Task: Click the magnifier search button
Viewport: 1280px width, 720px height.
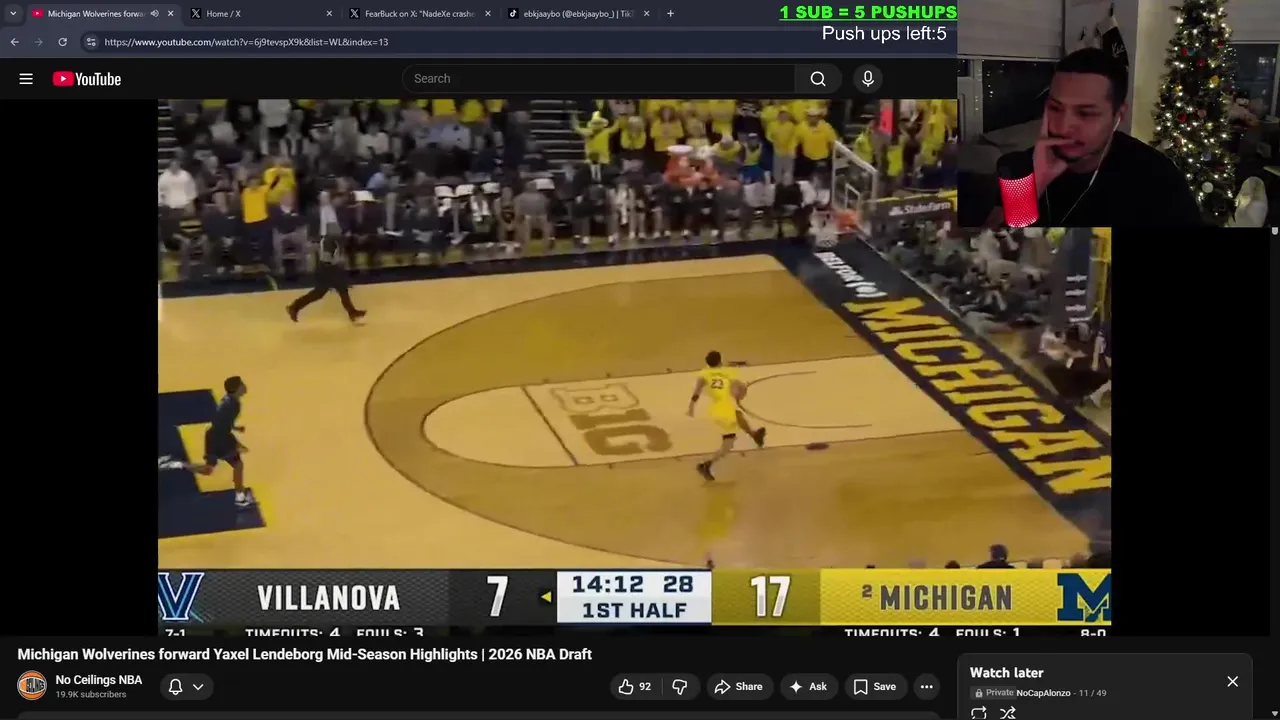Action: coord(818,79)
